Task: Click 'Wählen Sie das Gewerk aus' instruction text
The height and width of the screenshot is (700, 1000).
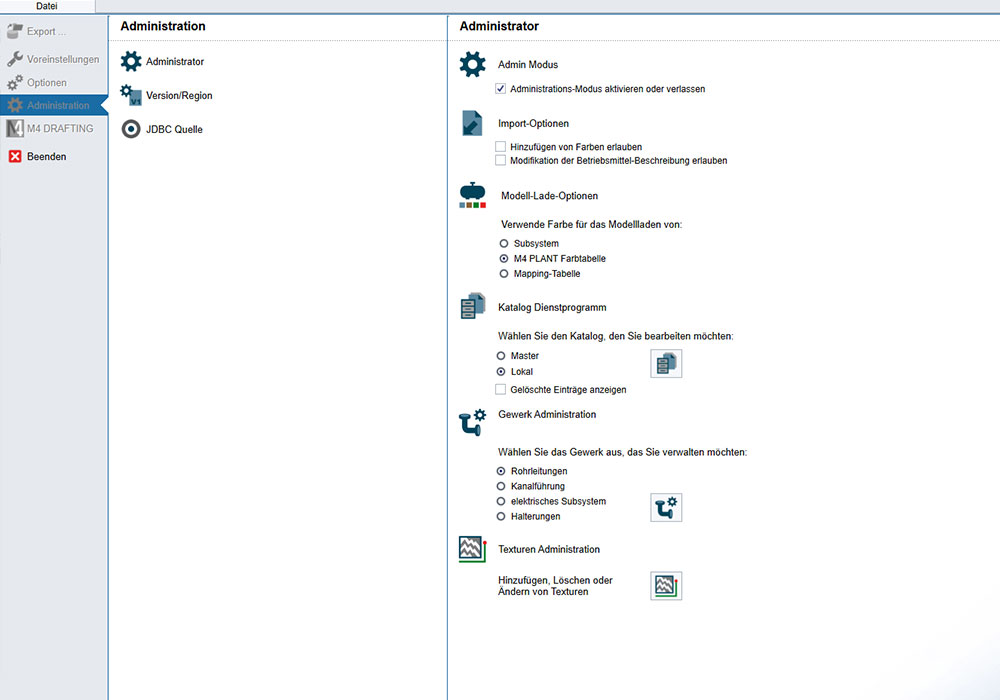Action: point(622,452)
